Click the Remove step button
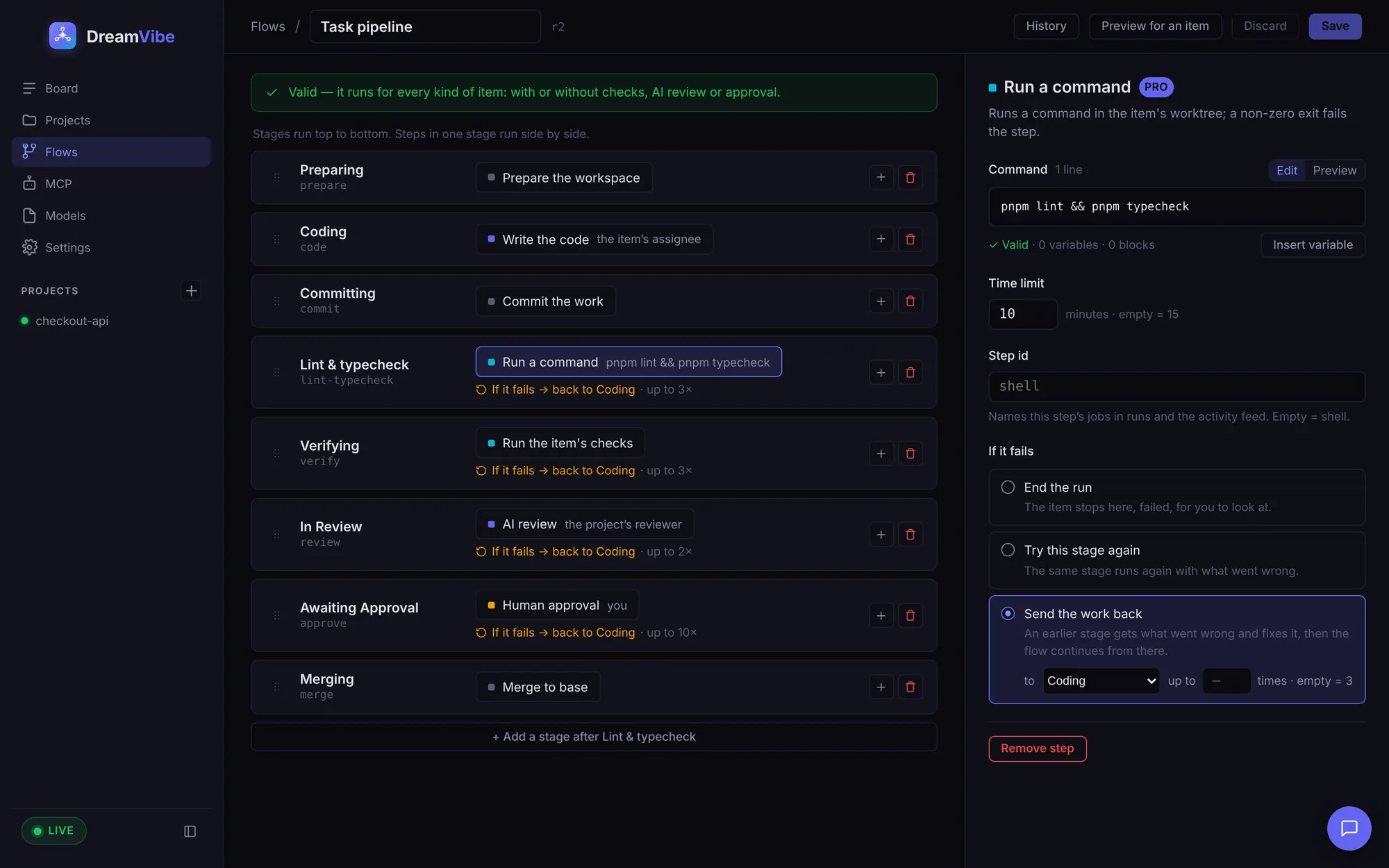Screen dimensions: 1389x868 click(x=1037, y=748)
